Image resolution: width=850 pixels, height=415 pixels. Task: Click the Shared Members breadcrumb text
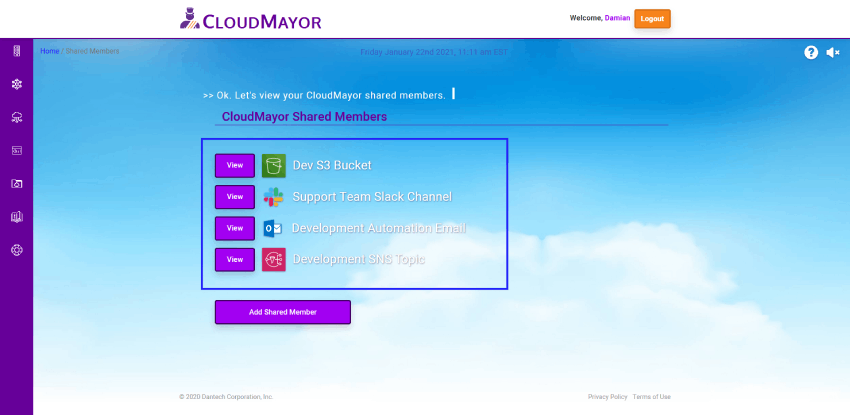pyautogui.click(x=92, y=51)
